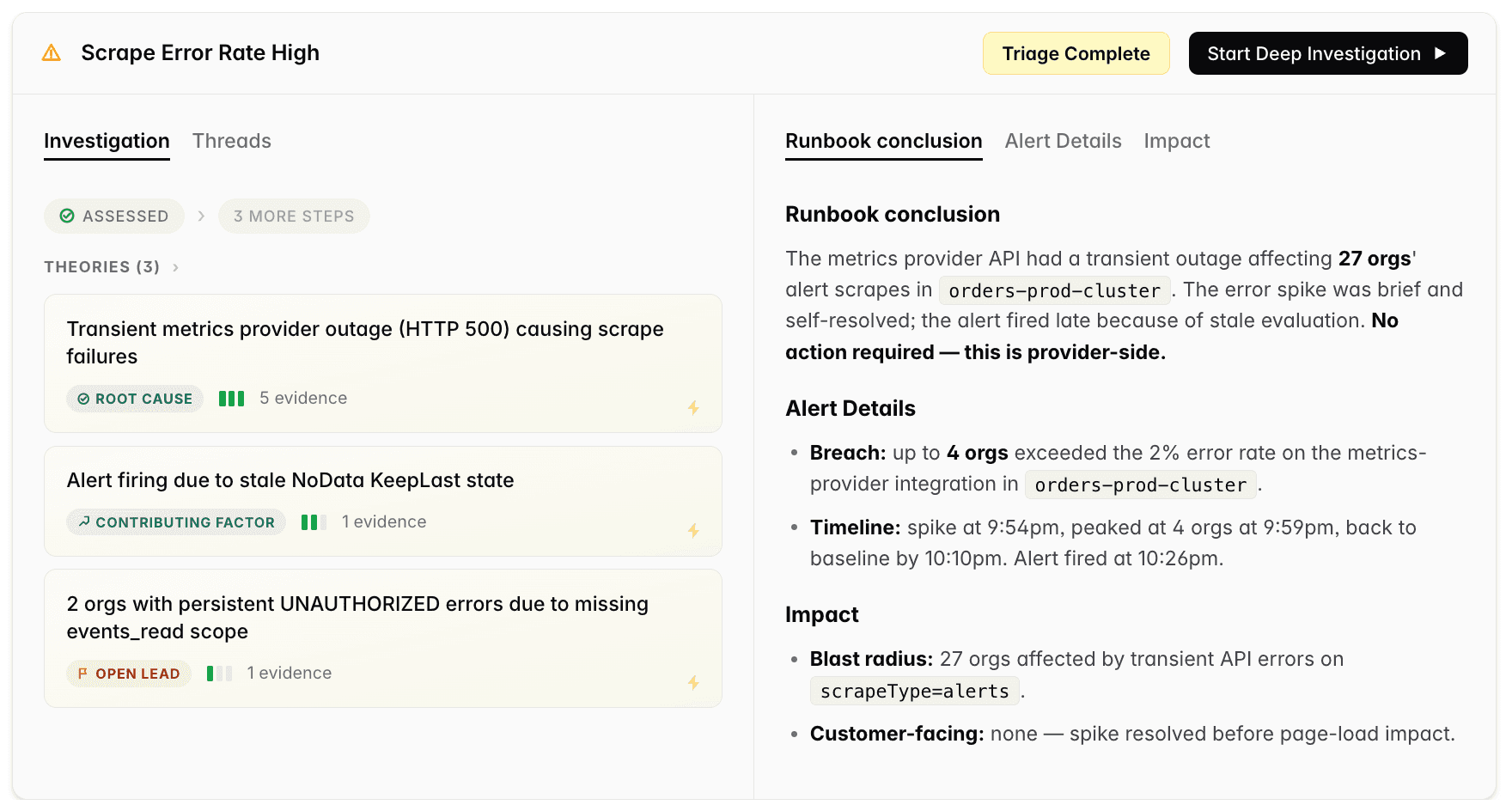Click the play arrow in Start Deep Investigation
Screen dimensions: 1512x811
1441,53
